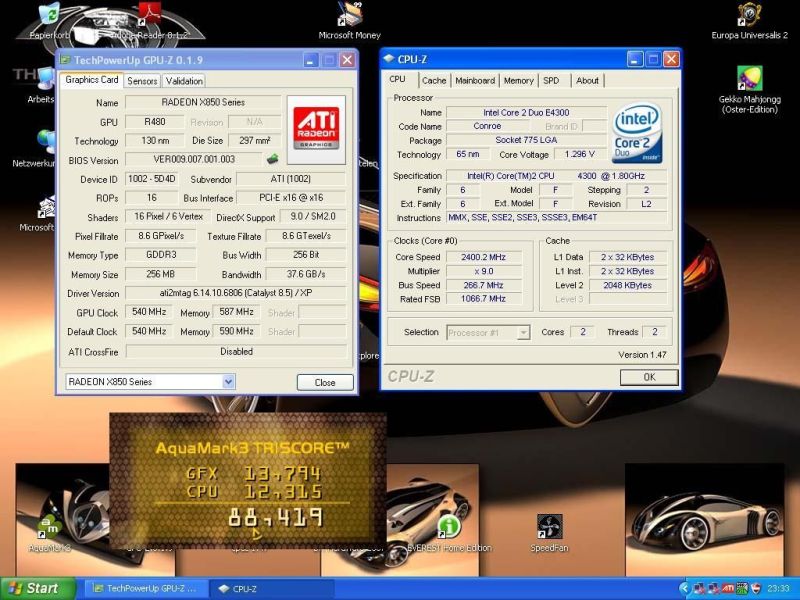Open the Papierkorb recycle bin desktop icon
Image resolution: width=800 pixels, height=600 pixels.
pos(49,21)
